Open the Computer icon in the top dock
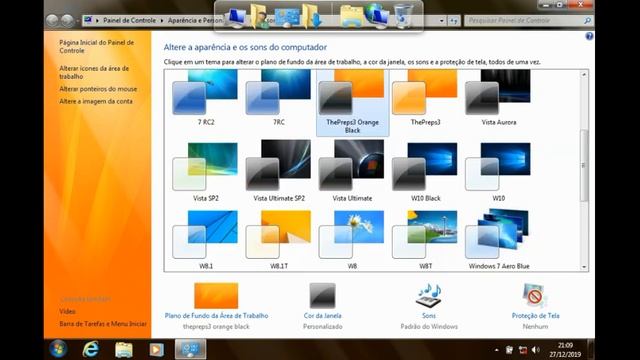The height and width of the screenshot is (360, 640). point(236,18)
